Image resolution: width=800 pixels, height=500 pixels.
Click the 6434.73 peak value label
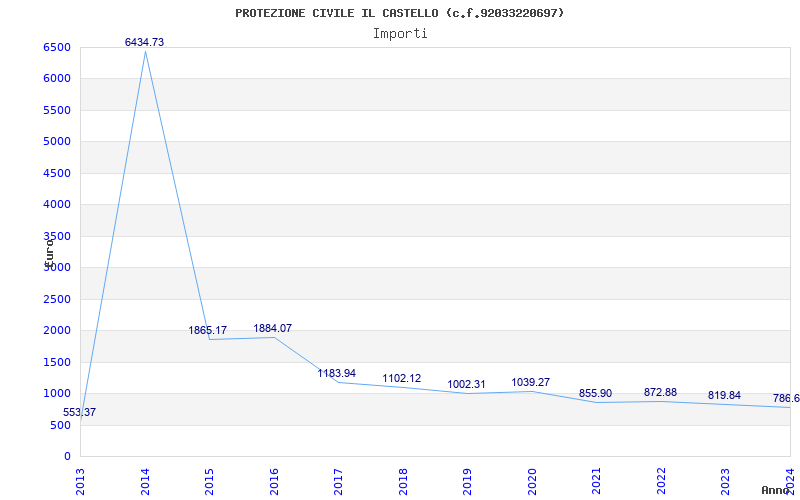click(x=144, y=42)
